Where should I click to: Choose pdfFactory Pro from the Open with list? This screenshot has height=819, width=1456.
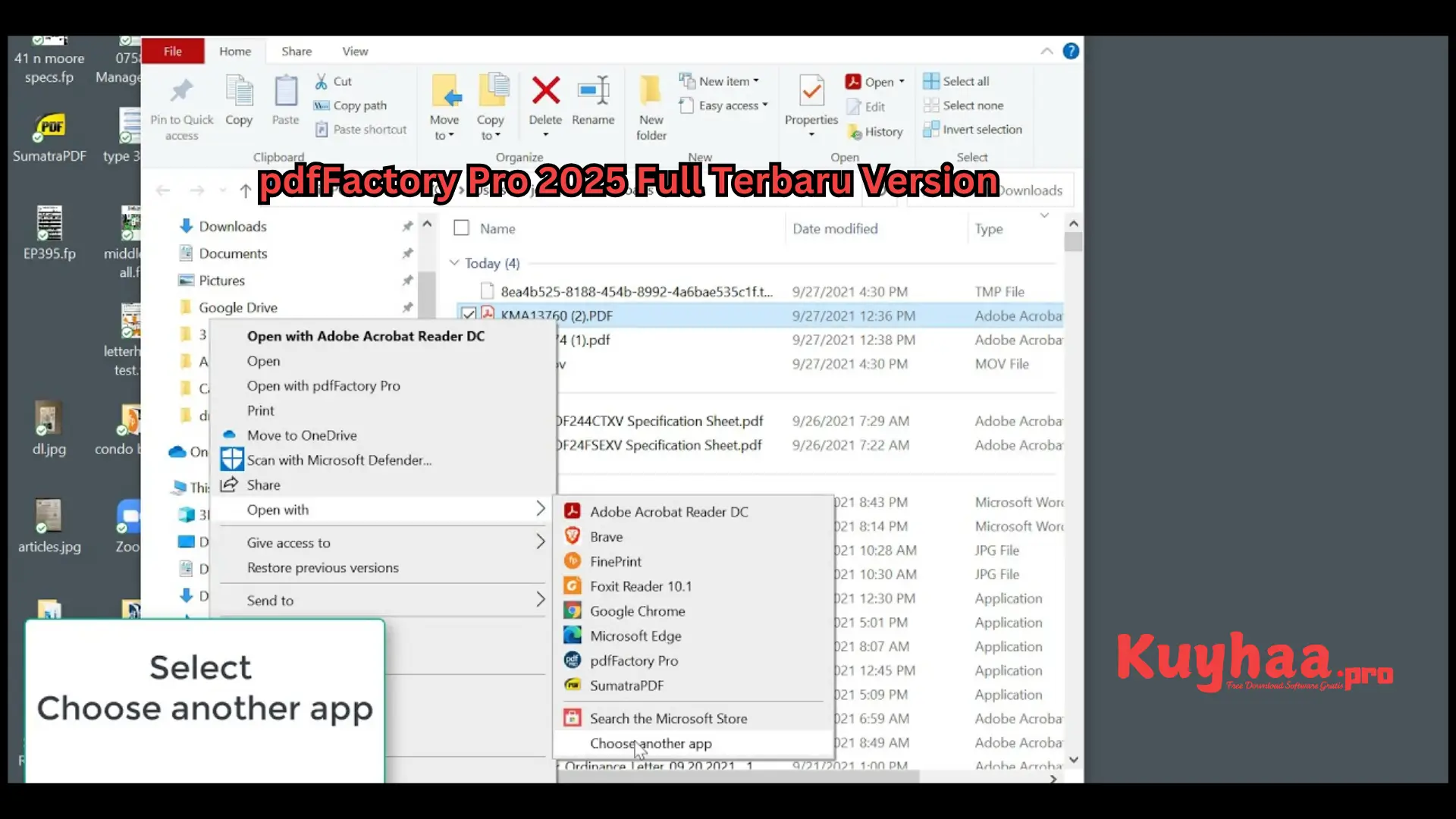point(634,661)
